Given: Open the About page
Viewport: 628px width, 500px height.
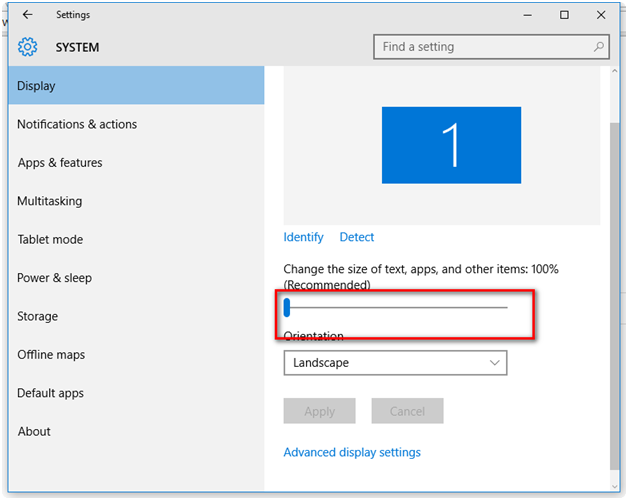Looking at the screenshot, I should (x=34, y=432).
